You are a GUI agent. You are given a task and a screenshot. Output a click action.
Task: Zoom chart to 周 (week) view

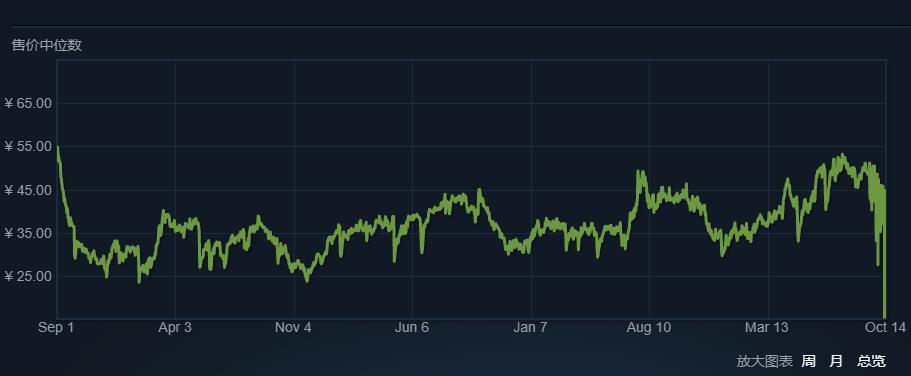tap(808, 361)
